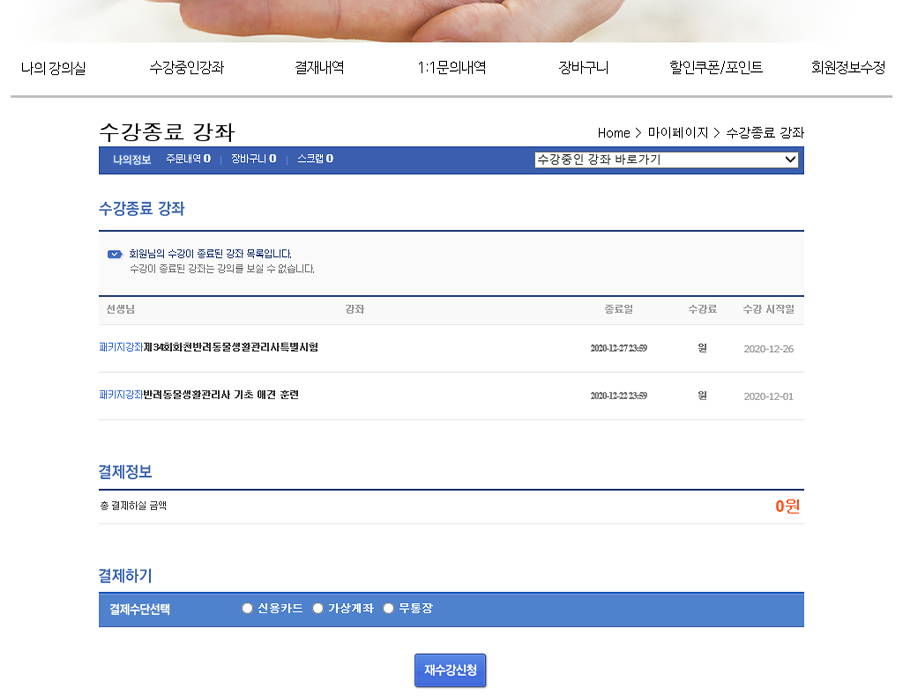
Task: Choose the 가상계좌 payment option
Action: pos(318,608)
